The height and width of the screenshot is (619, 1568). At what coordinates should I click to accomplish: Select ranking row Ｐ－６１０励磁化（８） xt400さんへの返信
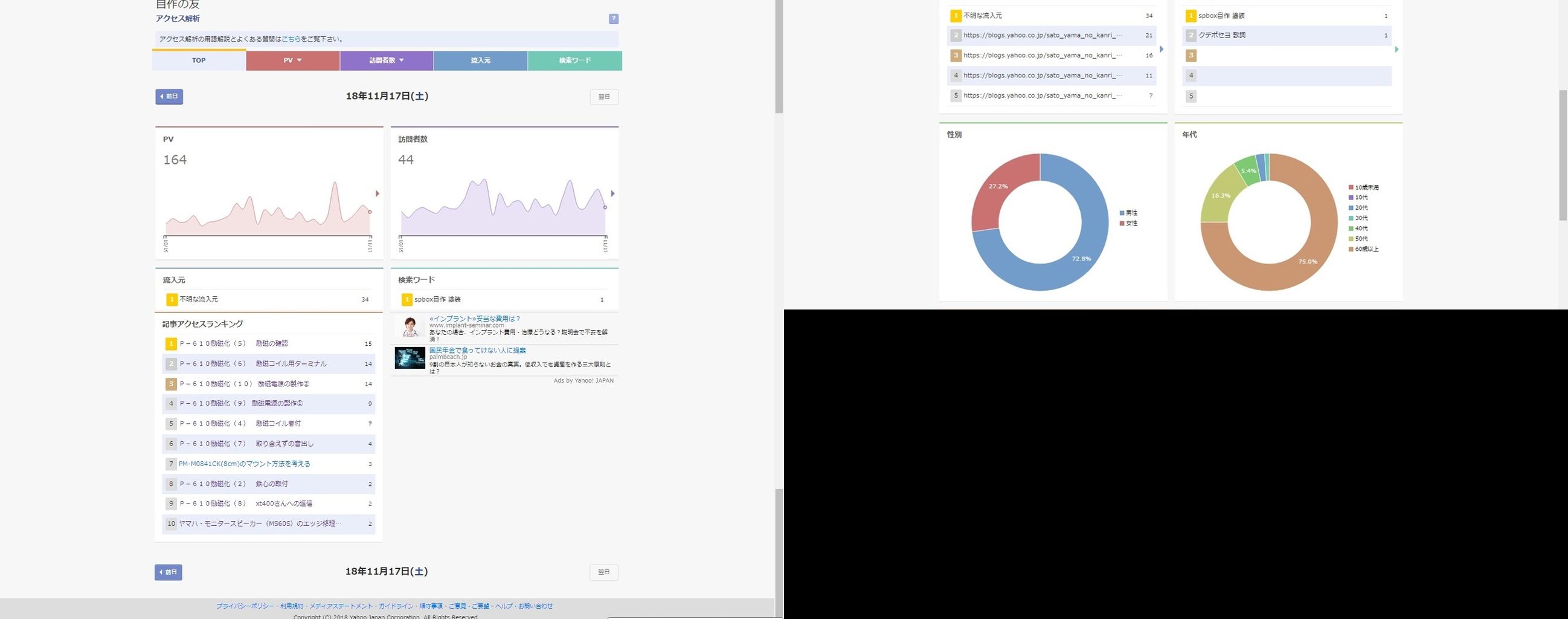coord(268,504)
